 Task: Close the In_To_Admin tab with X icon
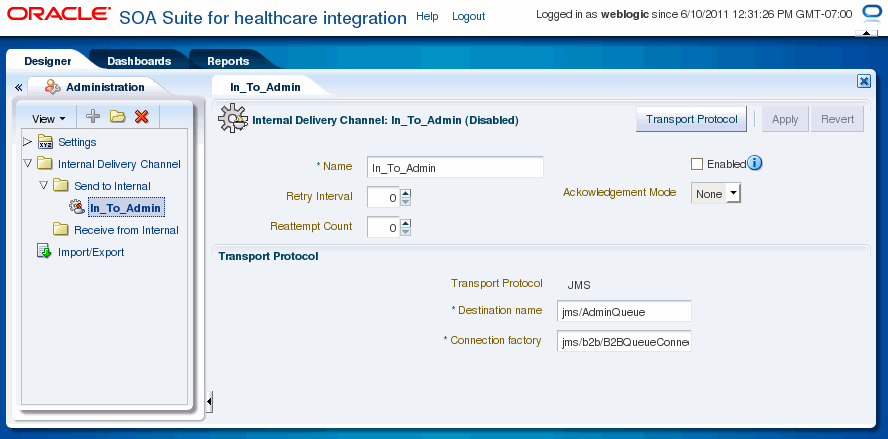(864, 82)
